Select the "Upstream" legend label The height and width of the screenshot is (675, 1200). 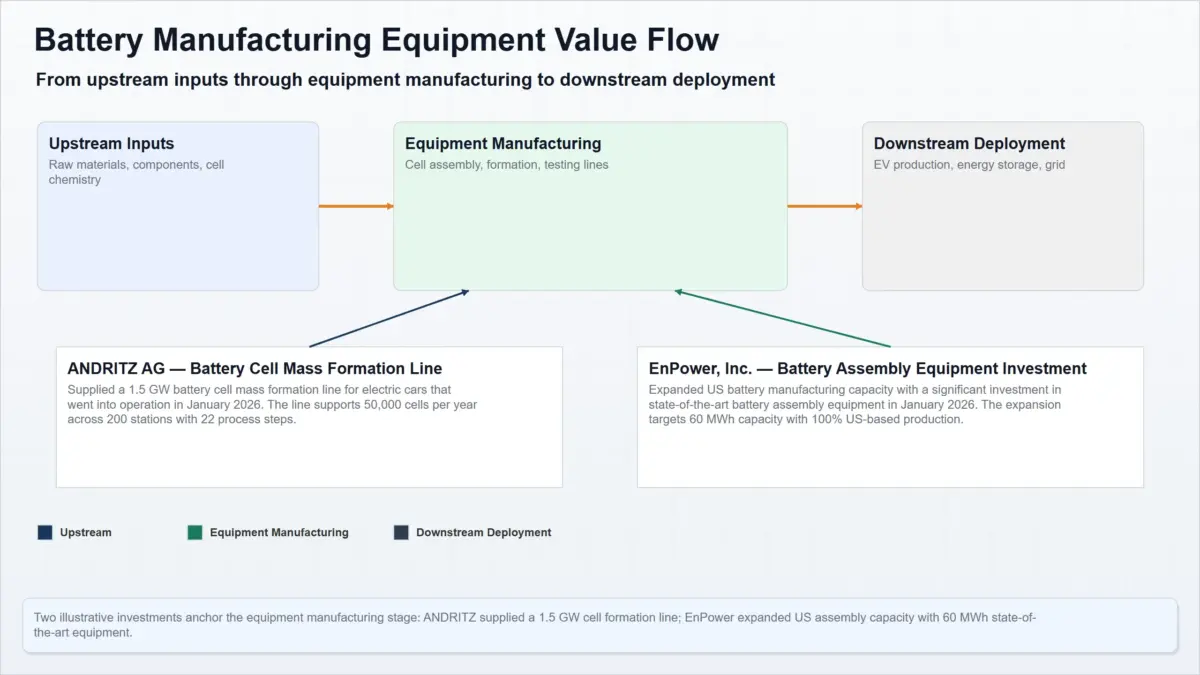tap(86, 533)
